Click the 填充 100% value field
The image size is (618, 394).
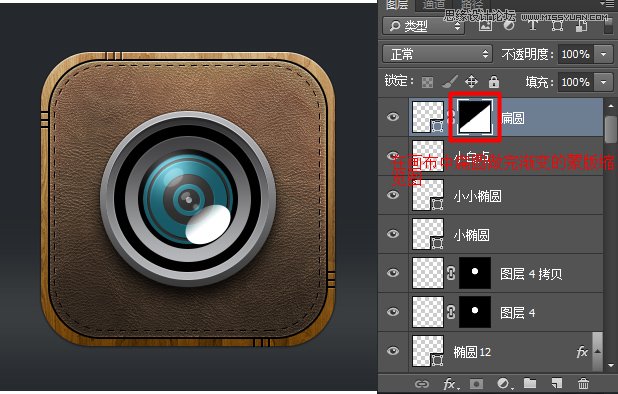click(x=577, y=82)
